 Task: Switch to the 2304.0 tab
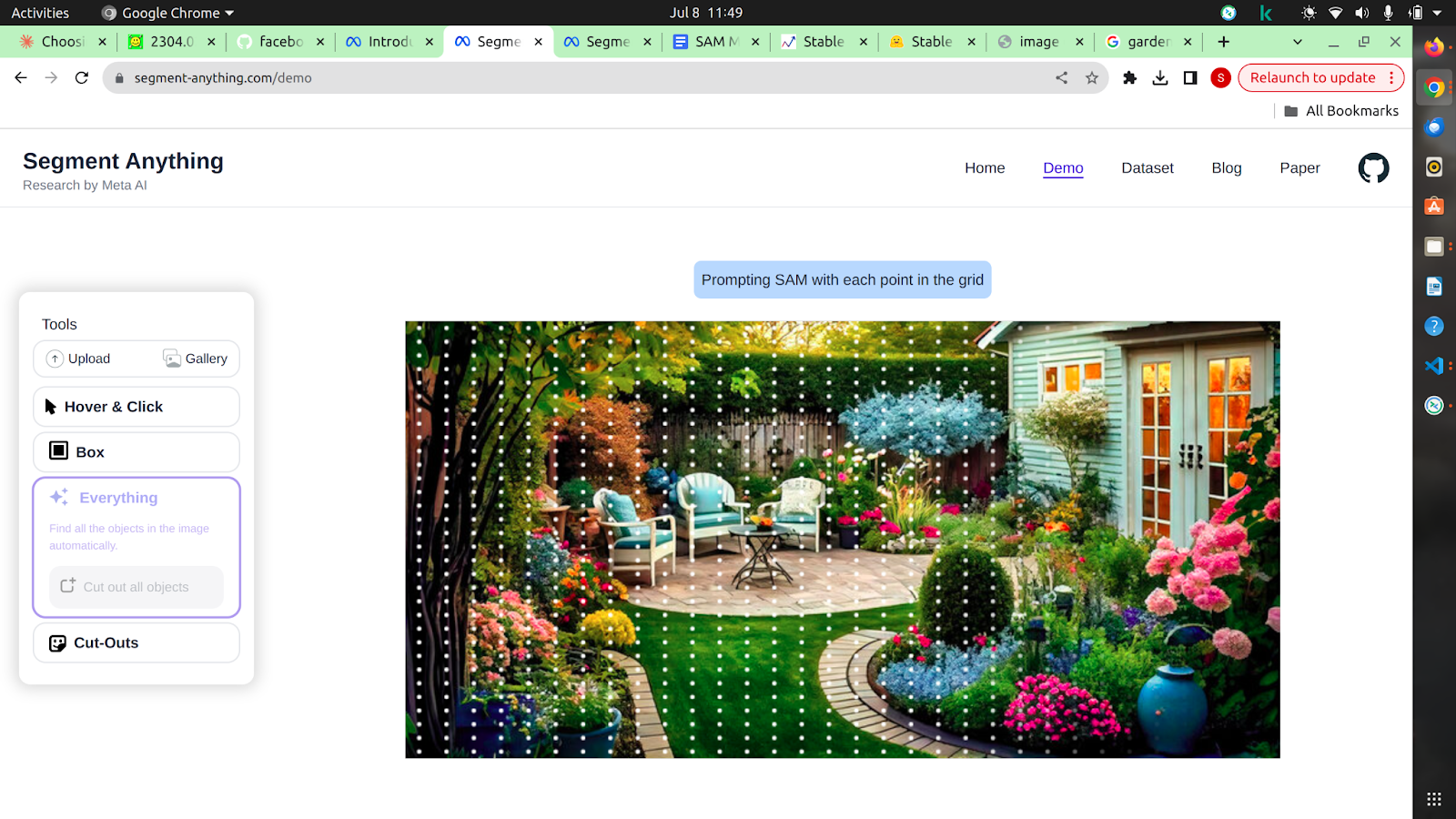(x=171, y=42)
